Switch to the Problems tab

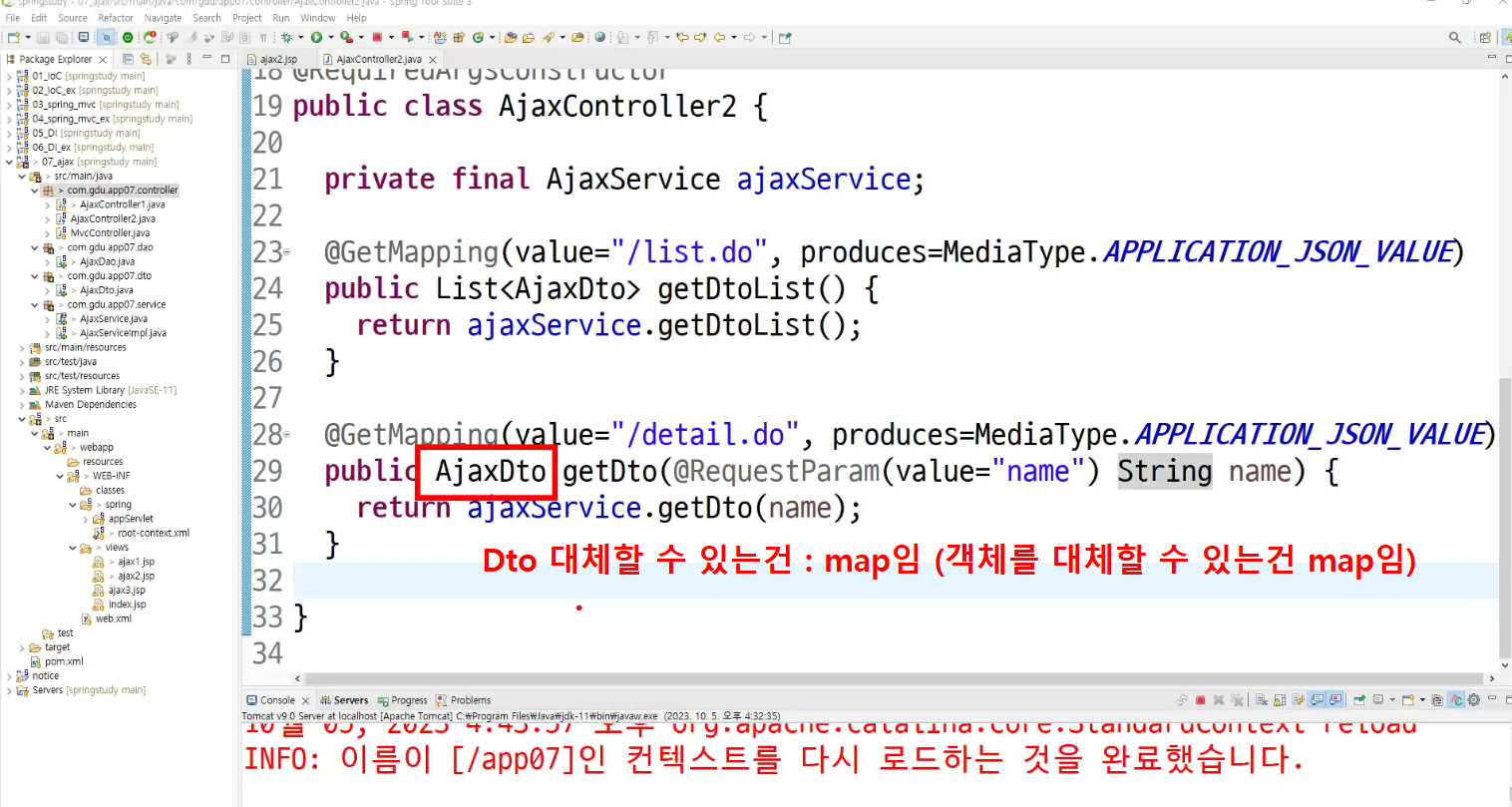(x=463, y=700)
